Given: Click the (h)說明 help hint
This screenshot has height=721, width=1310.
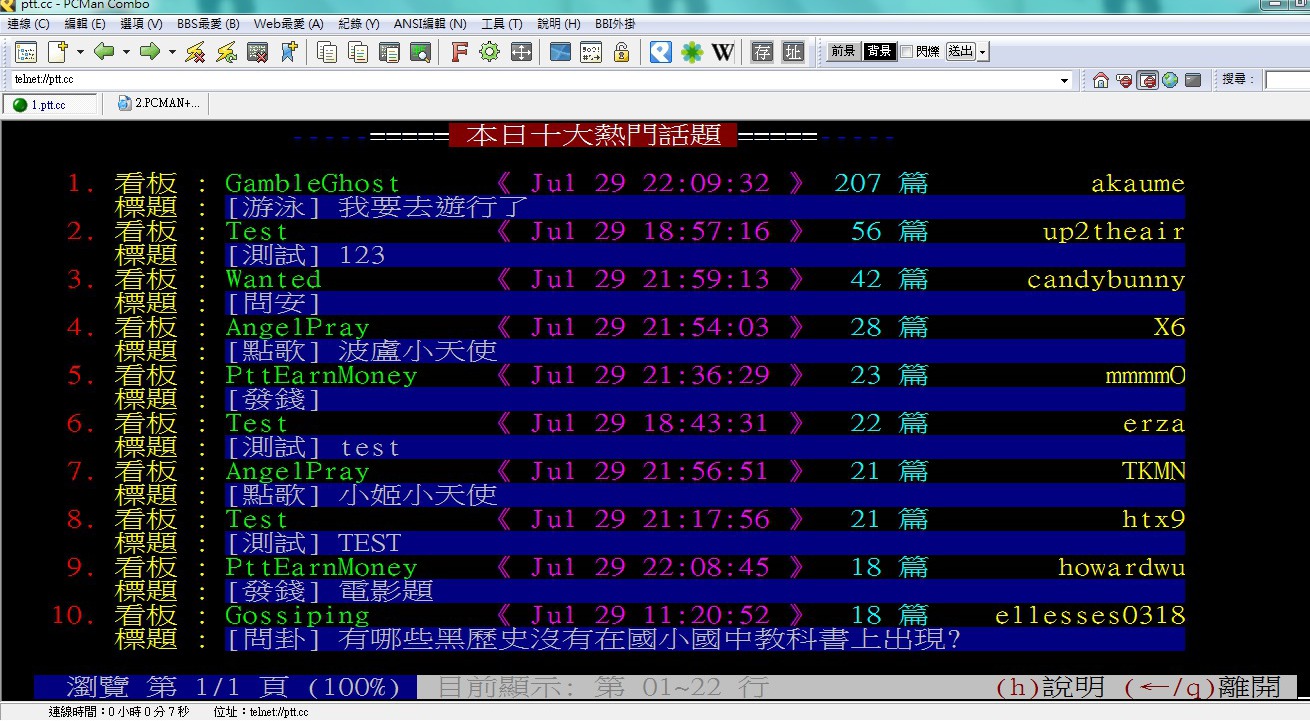Looking at the screenshot, I should coord(1050,687).
